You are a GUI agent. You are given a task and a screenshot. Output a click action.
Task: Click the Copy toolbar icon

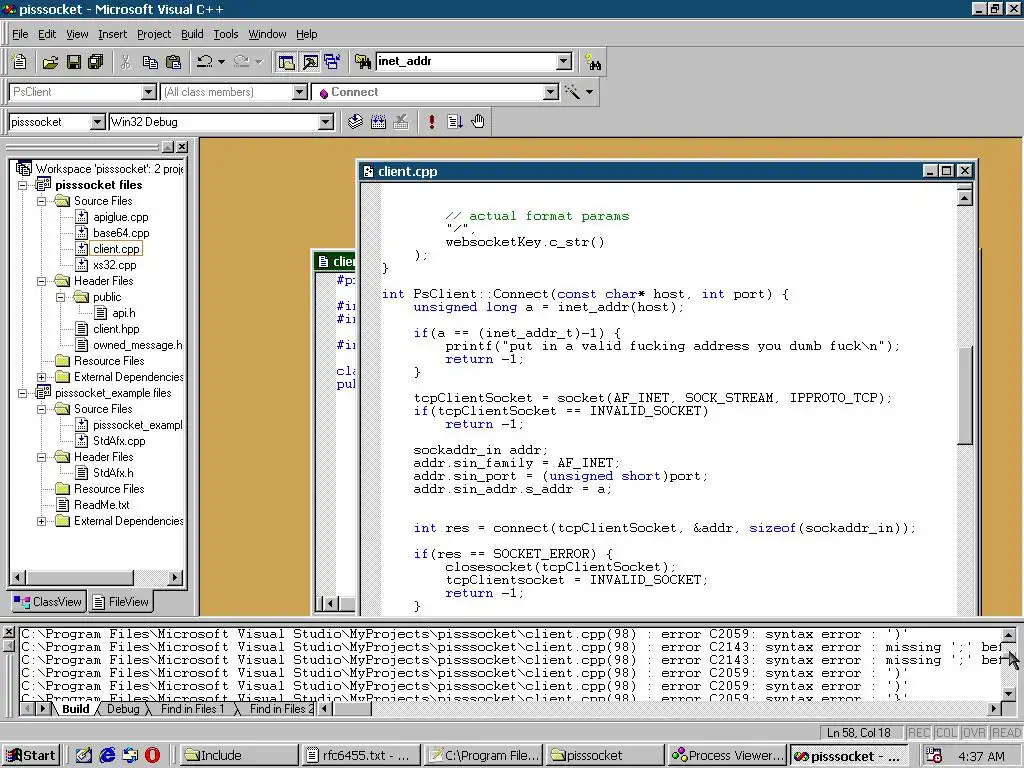coord(150,62)
